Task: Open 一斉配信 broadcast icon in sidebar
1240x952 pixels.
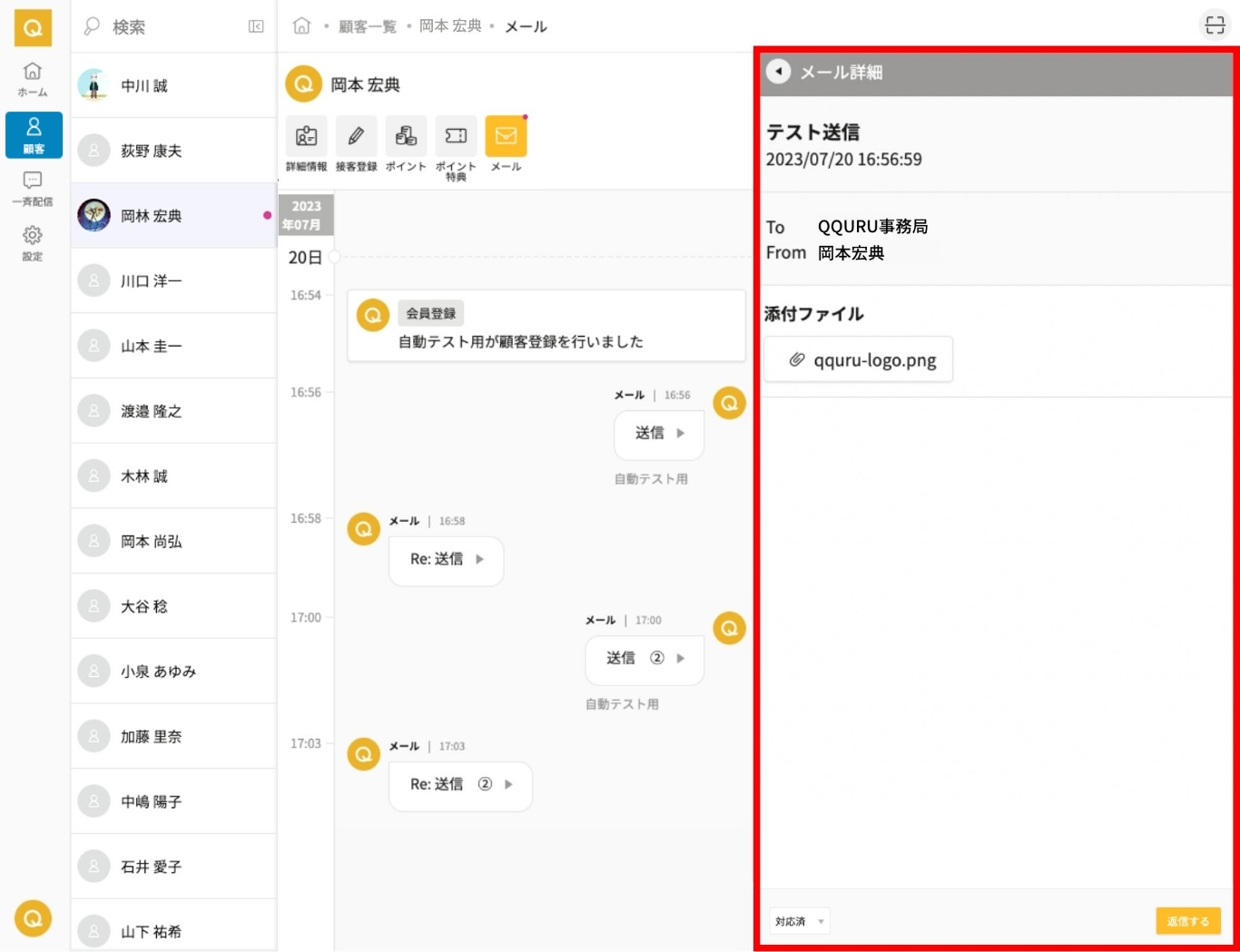Action: coord(33,188)
